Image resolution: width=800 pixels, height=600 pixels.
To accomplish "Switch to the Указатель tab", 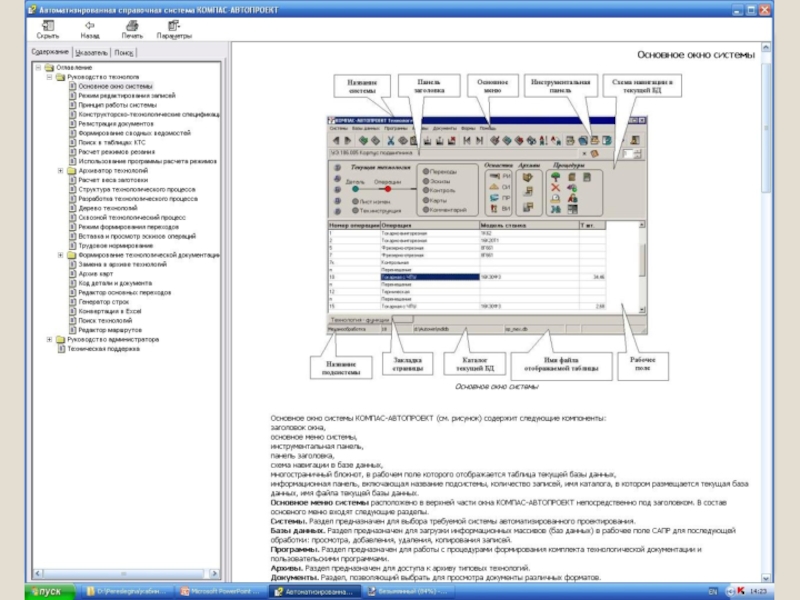I will (90, 51).
